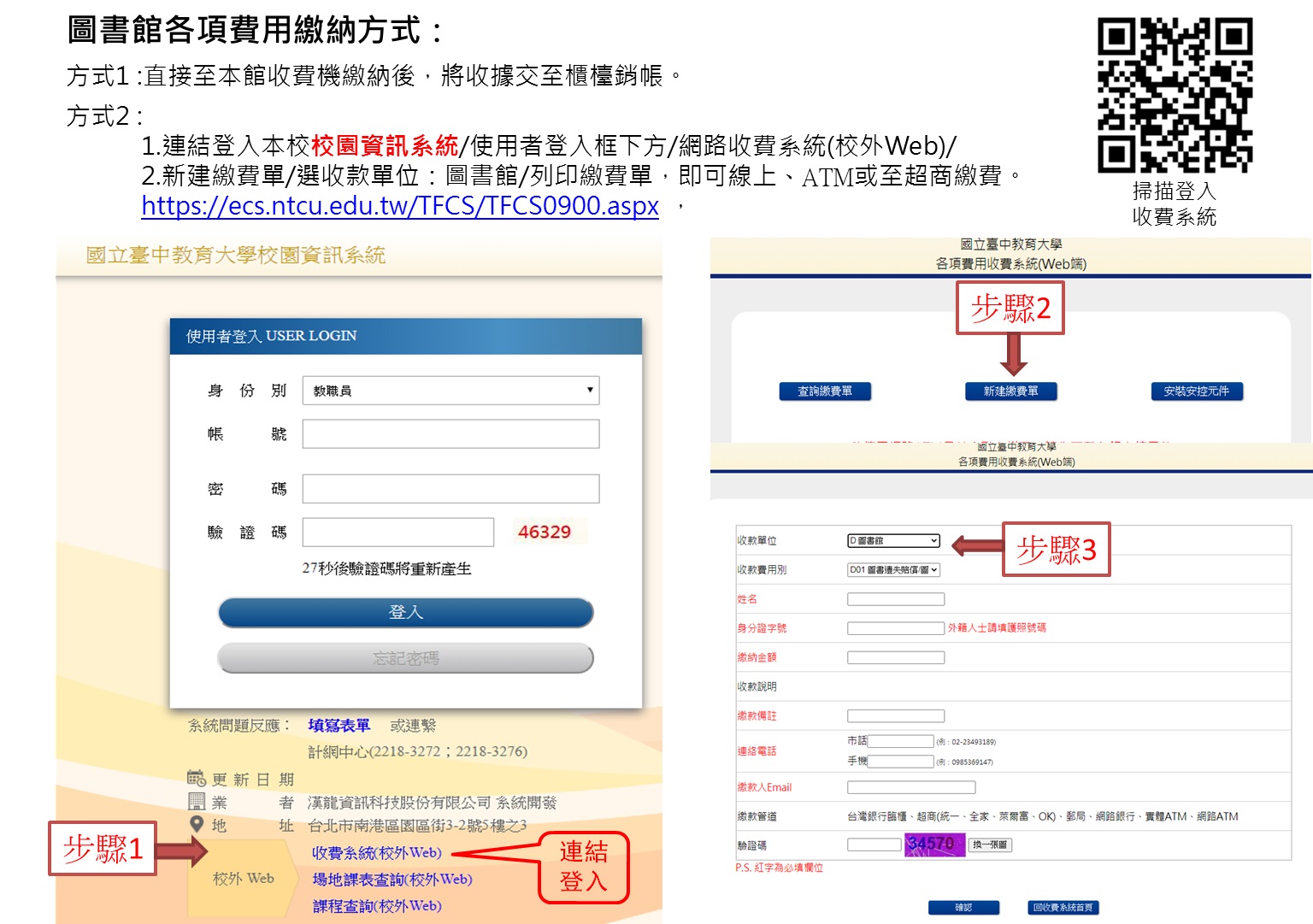Open the 場地課表查詢(校外Web) link
The image size is (1313, 924).
pyautogui.click(x=392, y=879)
